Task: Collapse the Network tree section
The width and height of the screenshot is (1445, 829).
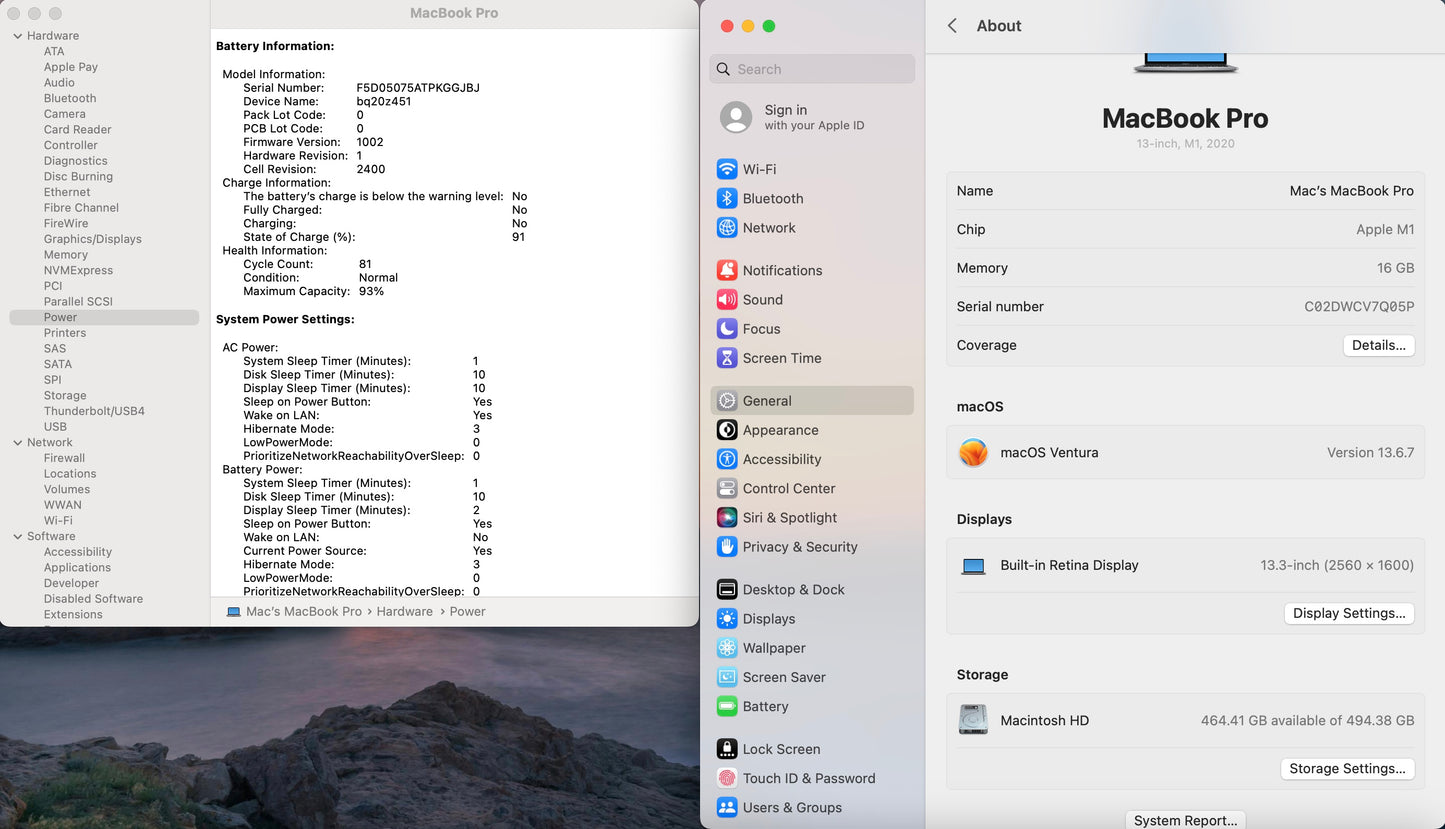Action: pyautogui.click(x=18, y=443)
